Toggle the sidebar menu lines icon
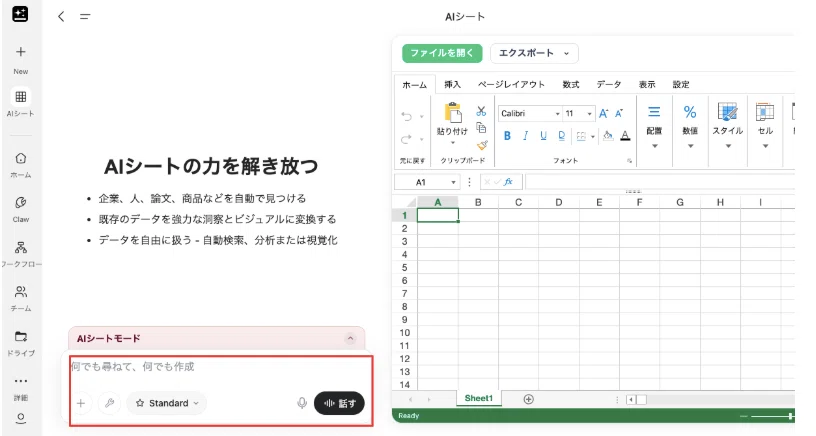Screen dimensions: 816x436 point(85,17)
